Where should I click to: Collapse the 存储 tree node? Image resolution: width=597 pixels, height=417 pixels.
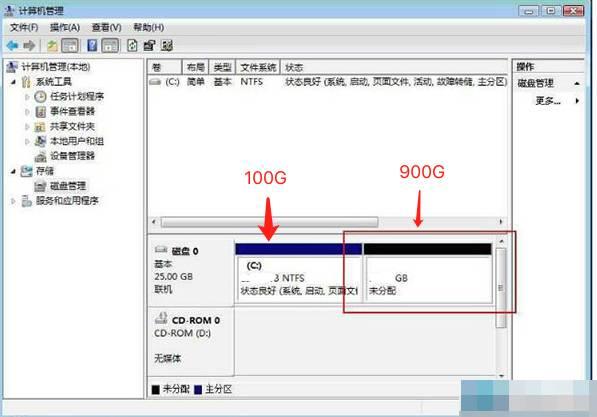coord(13,171)
